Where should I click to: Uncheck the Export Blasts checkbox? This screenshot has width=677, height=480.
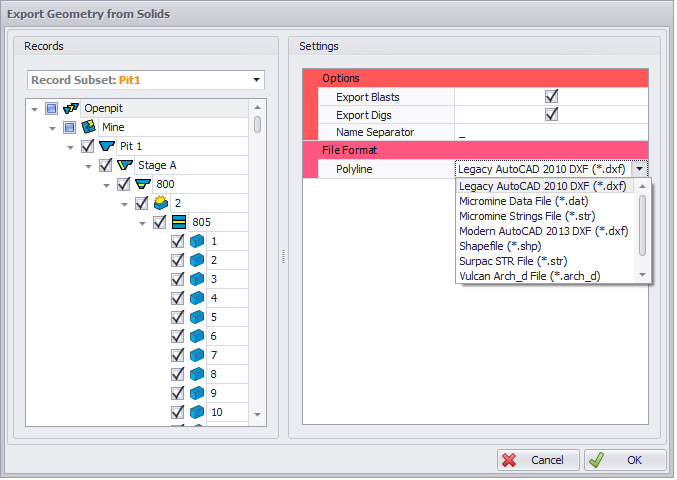(x=551, y=96)
